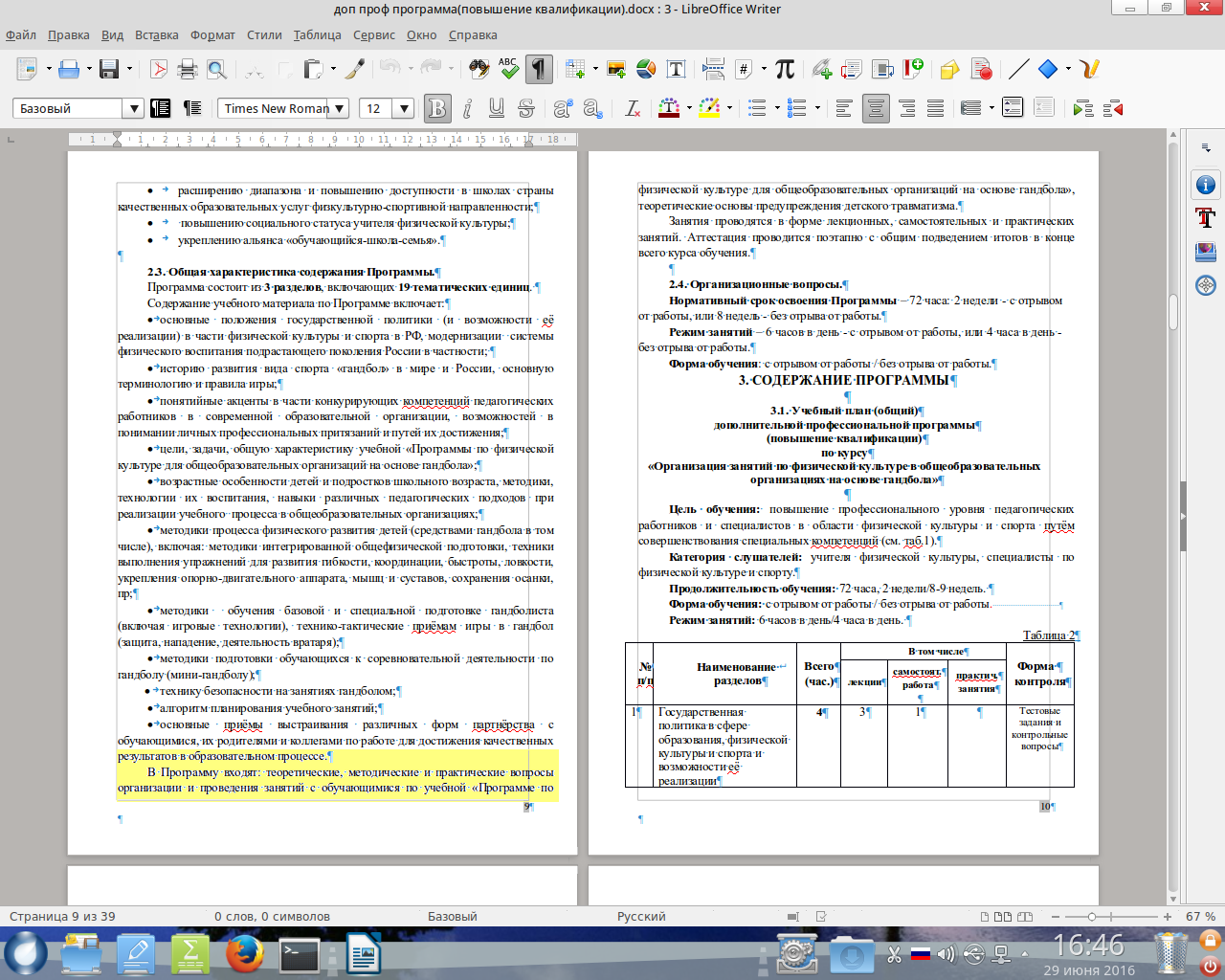Screen dimensions: 1225x980
Task: Open the terminal from the taskbar
Action: click(300, 954)
